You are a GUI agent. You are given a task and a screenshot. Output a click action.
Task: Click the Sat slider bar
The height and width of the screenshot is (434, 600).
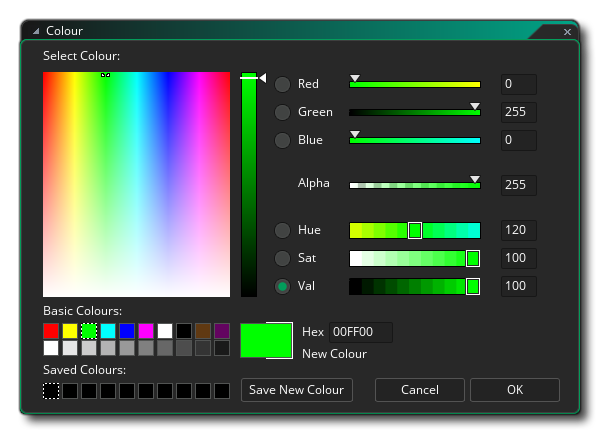tap(415, 258)
